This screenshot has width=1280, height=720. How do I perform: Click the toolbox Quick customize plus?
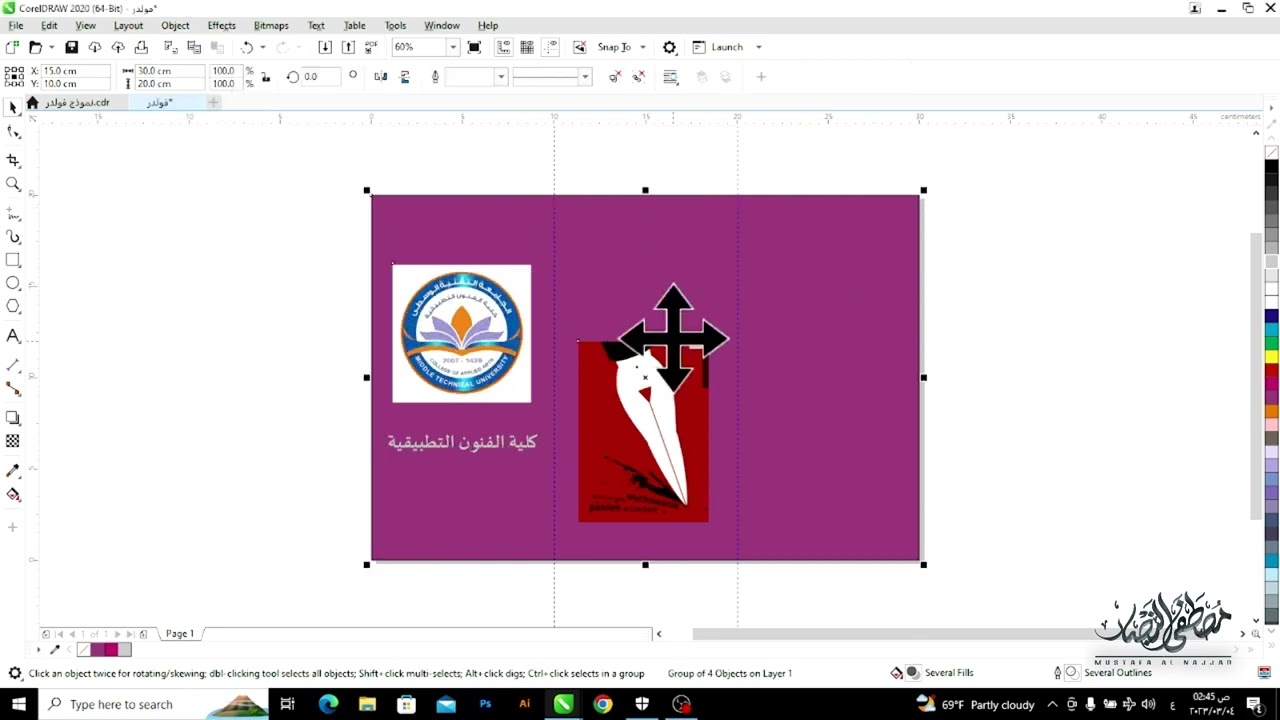point(13,527)
